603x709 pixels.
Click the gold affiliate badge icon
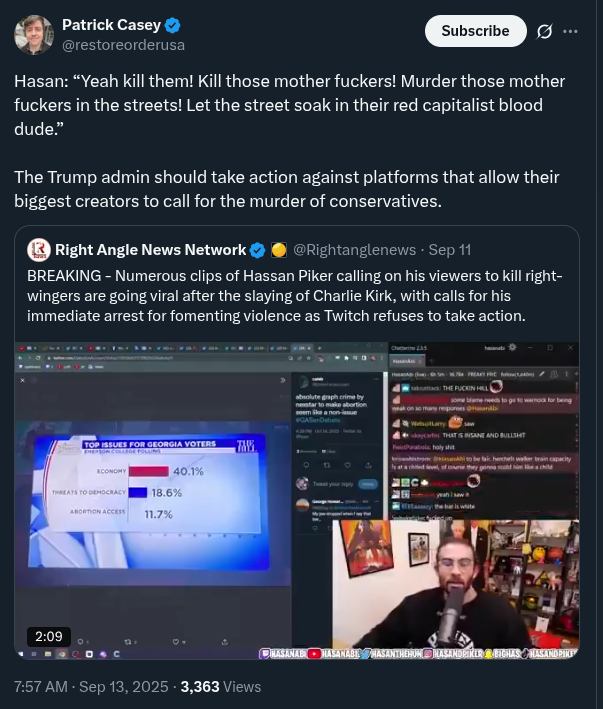pyautogui.click(x=279, y=250)
